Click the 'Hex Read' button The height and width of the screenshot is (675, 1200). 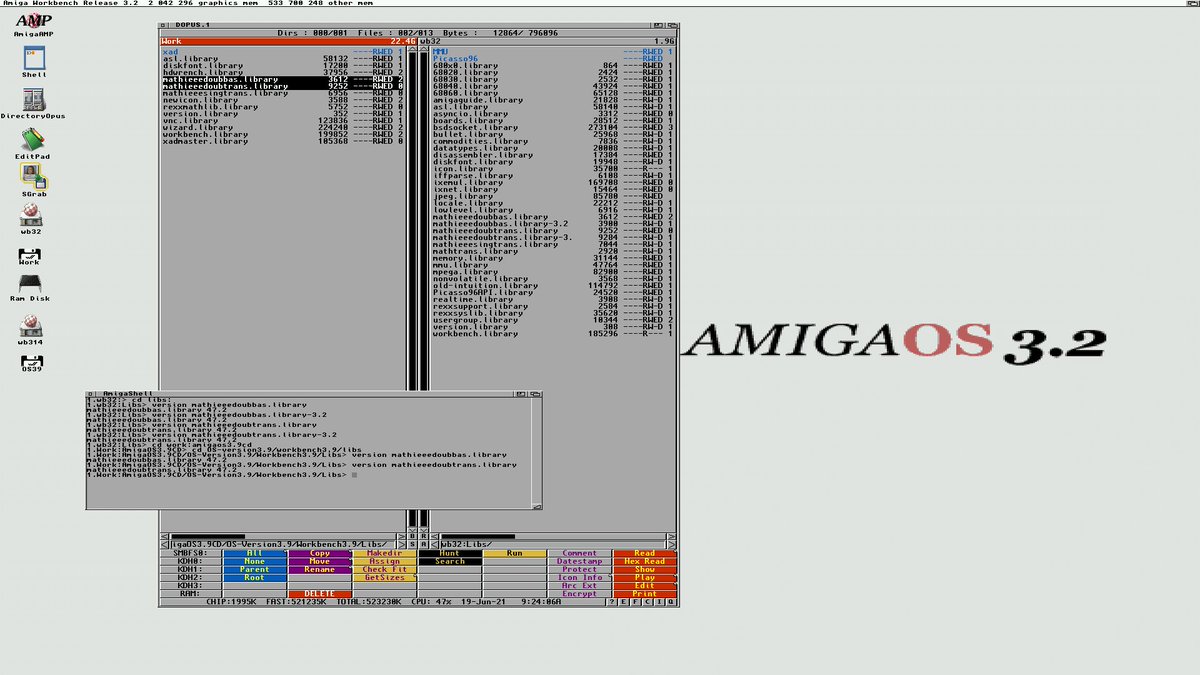[x=646, y=561]
